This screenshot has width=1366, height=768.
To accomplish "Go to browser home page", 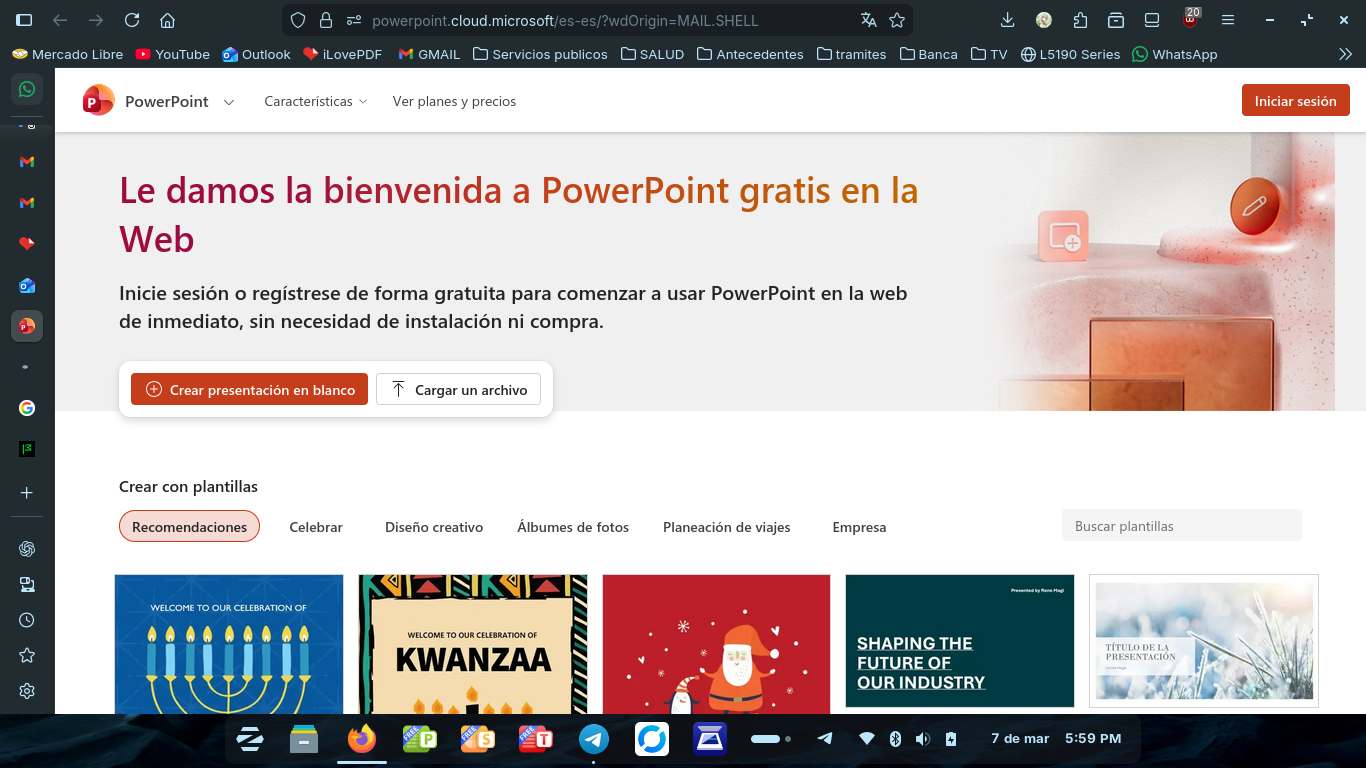I will (x=168, y=20).
